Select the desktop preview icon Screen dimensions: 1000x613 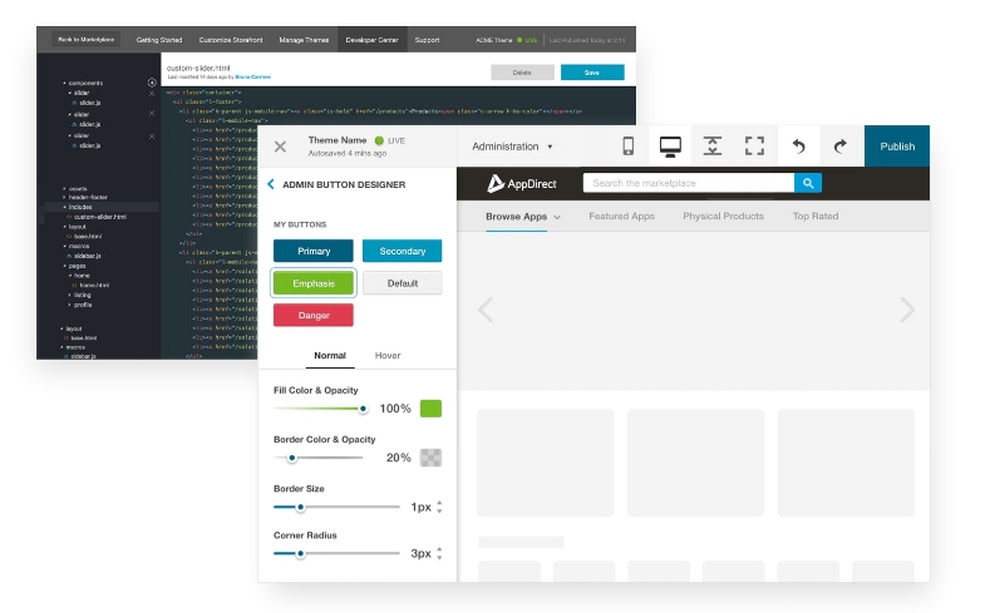pyautogui.click(x=670, y=145)
